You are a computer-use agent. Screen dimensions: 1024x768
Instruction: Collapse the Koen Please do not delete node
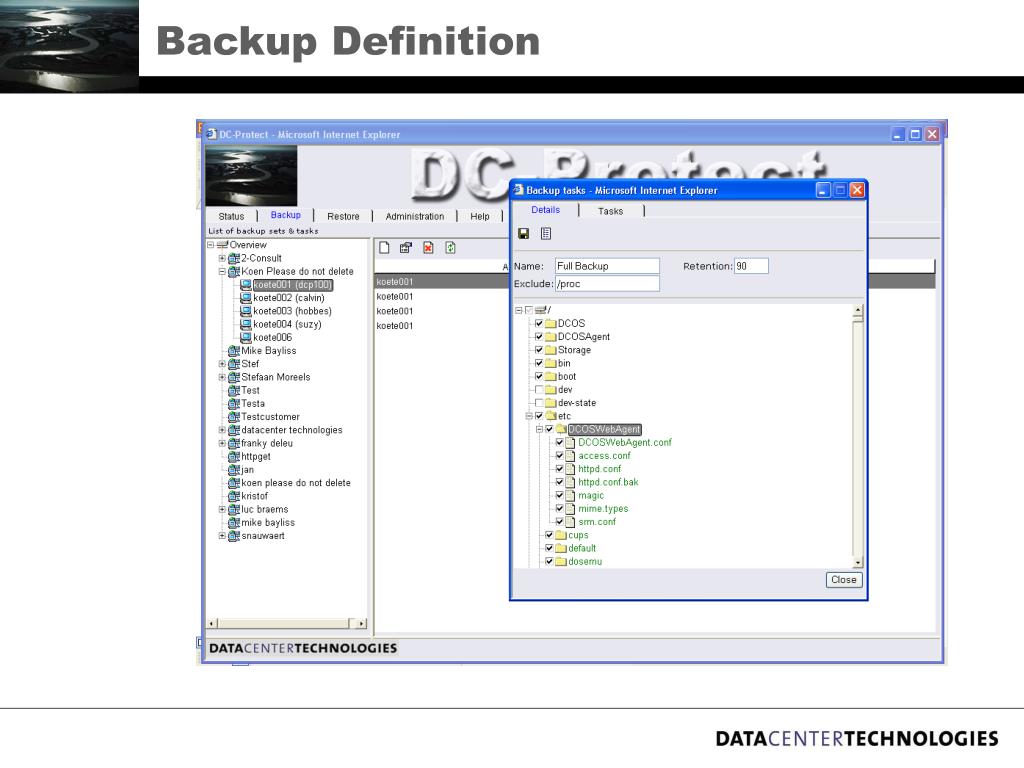tap(222, 271)
